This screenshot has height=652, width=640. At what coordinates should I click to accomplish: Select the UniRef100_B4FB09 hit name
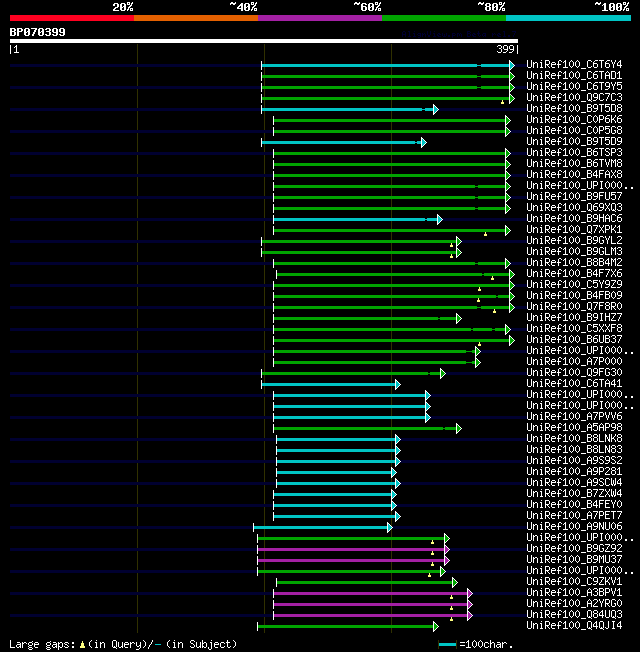(x=574, y=295)
